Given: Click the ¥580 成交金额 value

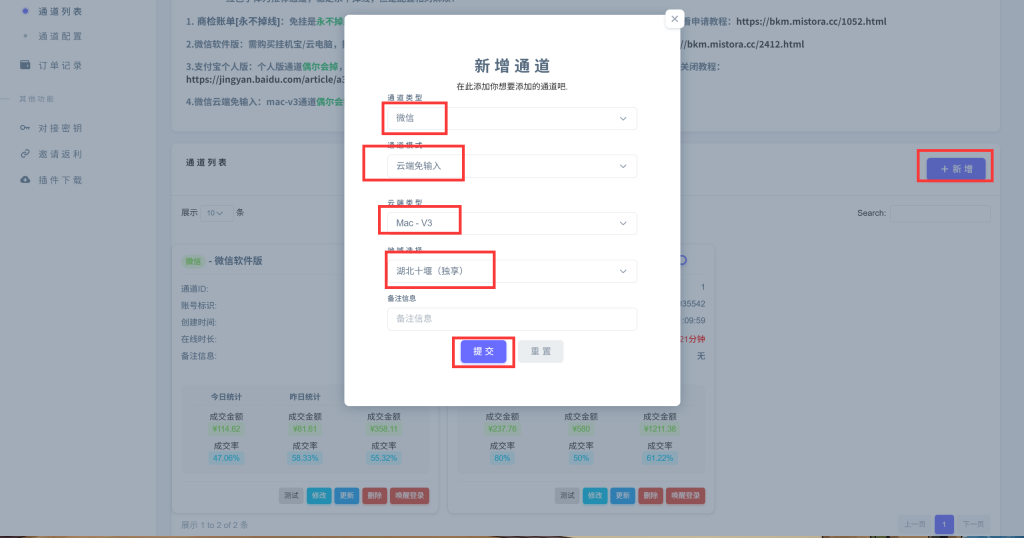Looking at the screenshot, I should pyautogui.click(x=581, y=429).
